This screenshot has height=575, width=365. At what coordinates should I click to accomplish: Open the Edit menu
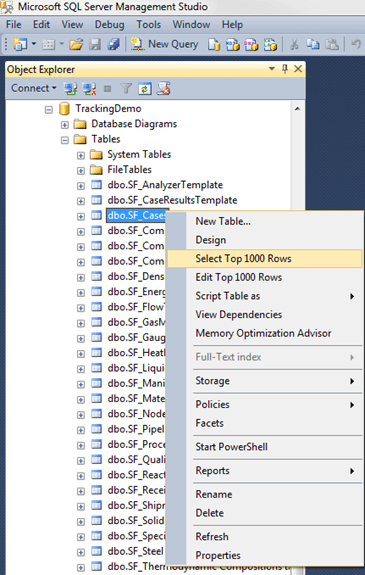pyautogui.click(x=41, y=25)
